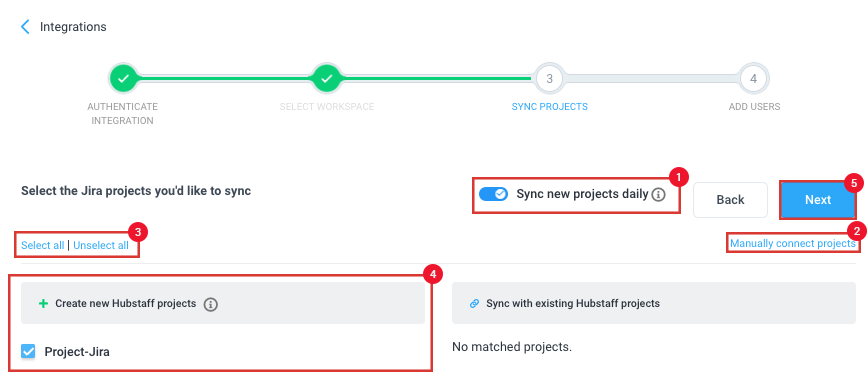Viewport: 867px width, 381px height.
Task: Click the Unselect all link
Action: (x=101, y=246)
